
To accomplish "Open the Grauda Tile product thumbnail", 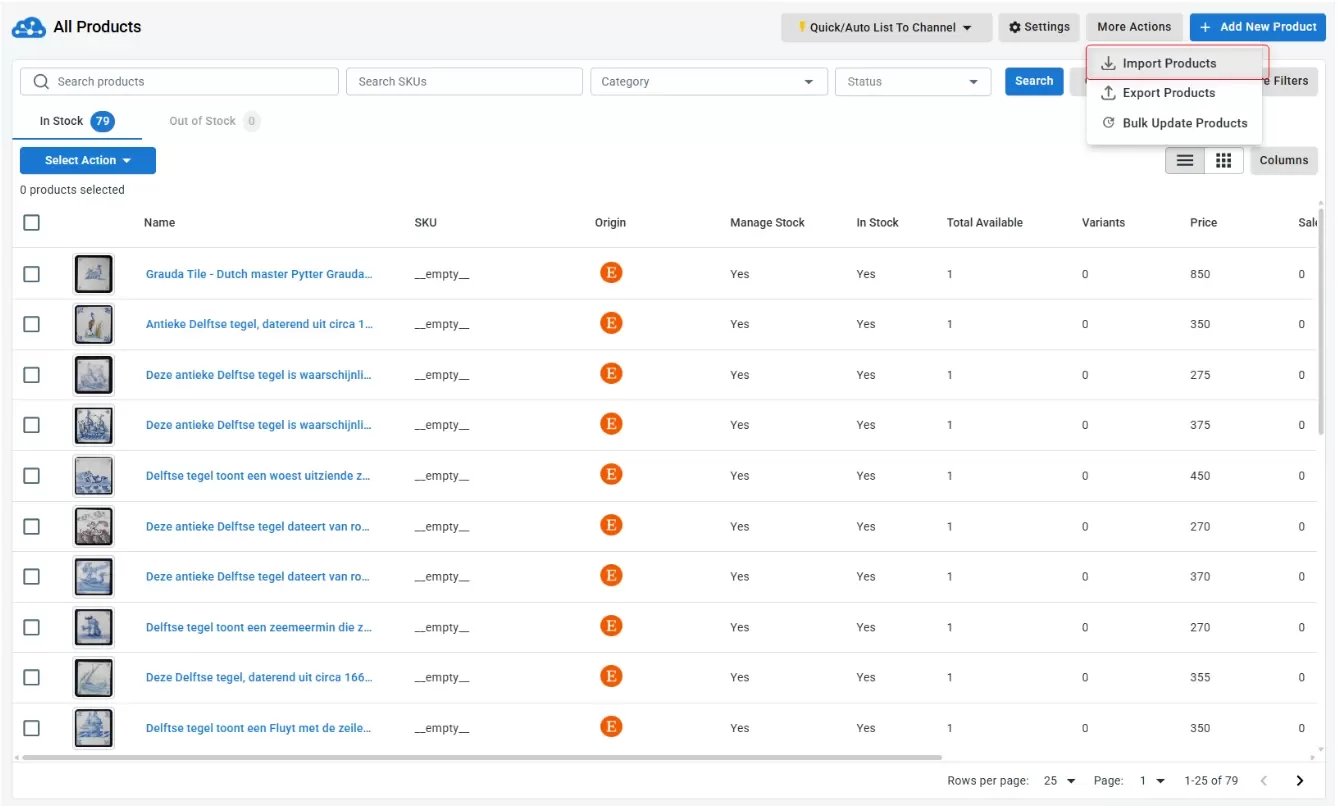I will (93, 274).
